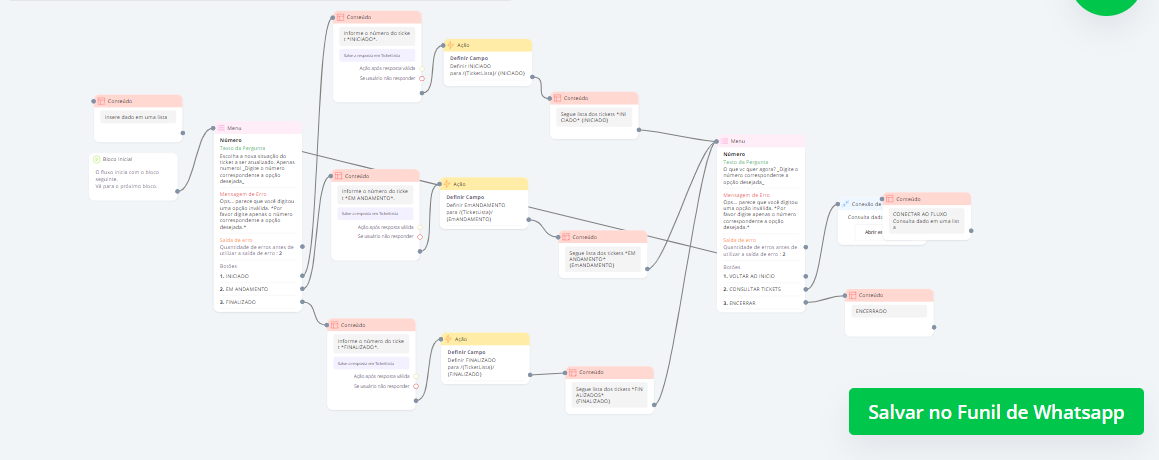Click the lightning icon on the INICIADO Ação block
Screen dimensions: 1159x460
click(450, 45)
